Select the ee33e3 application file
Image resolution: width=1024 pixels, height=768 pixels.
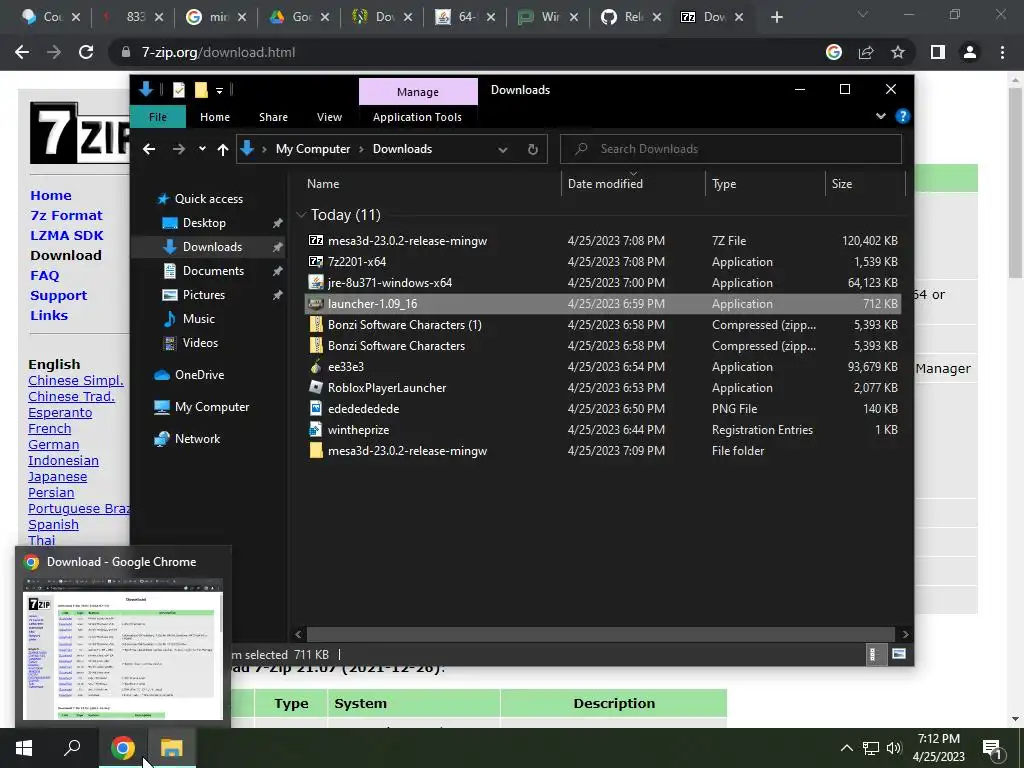[602, 367]
